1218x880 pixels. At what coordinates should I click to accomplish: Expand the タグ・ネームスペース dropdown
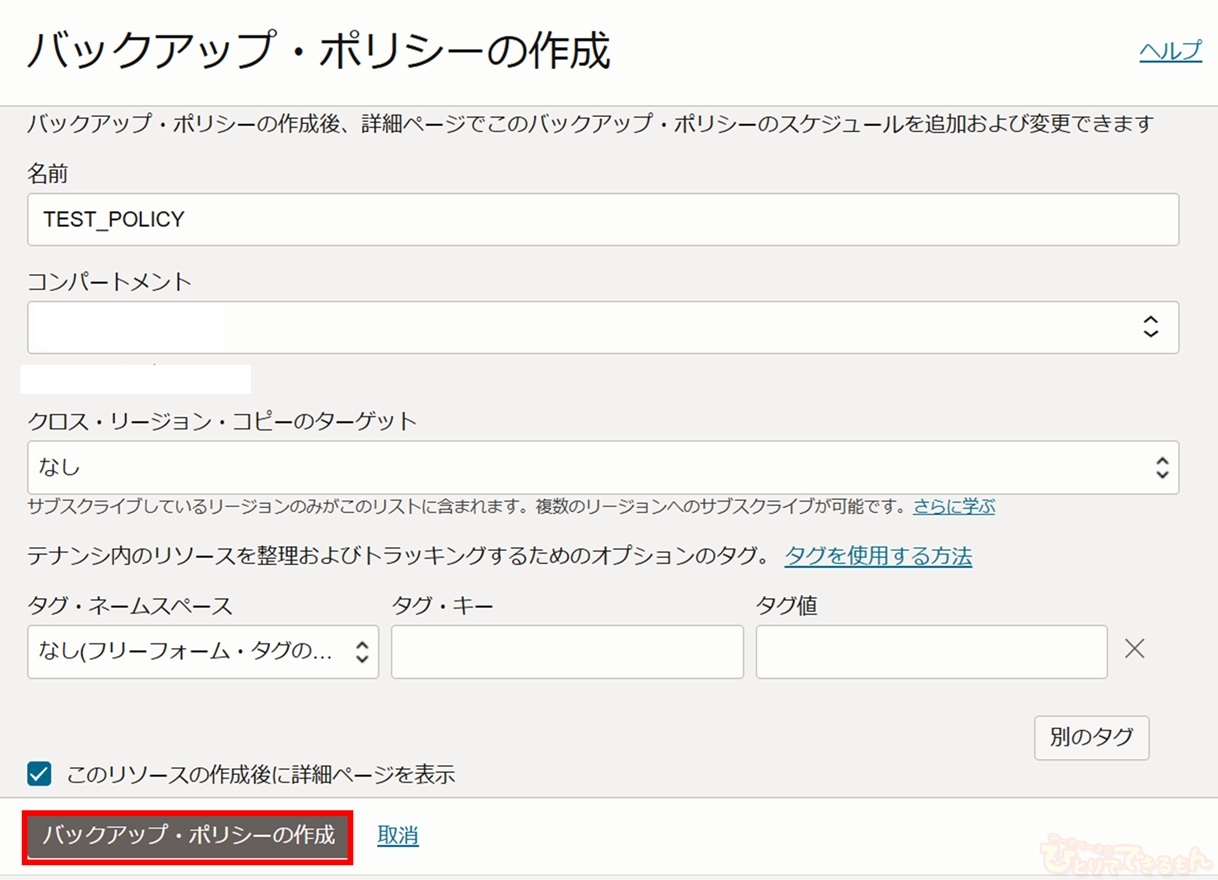(203, 652)
